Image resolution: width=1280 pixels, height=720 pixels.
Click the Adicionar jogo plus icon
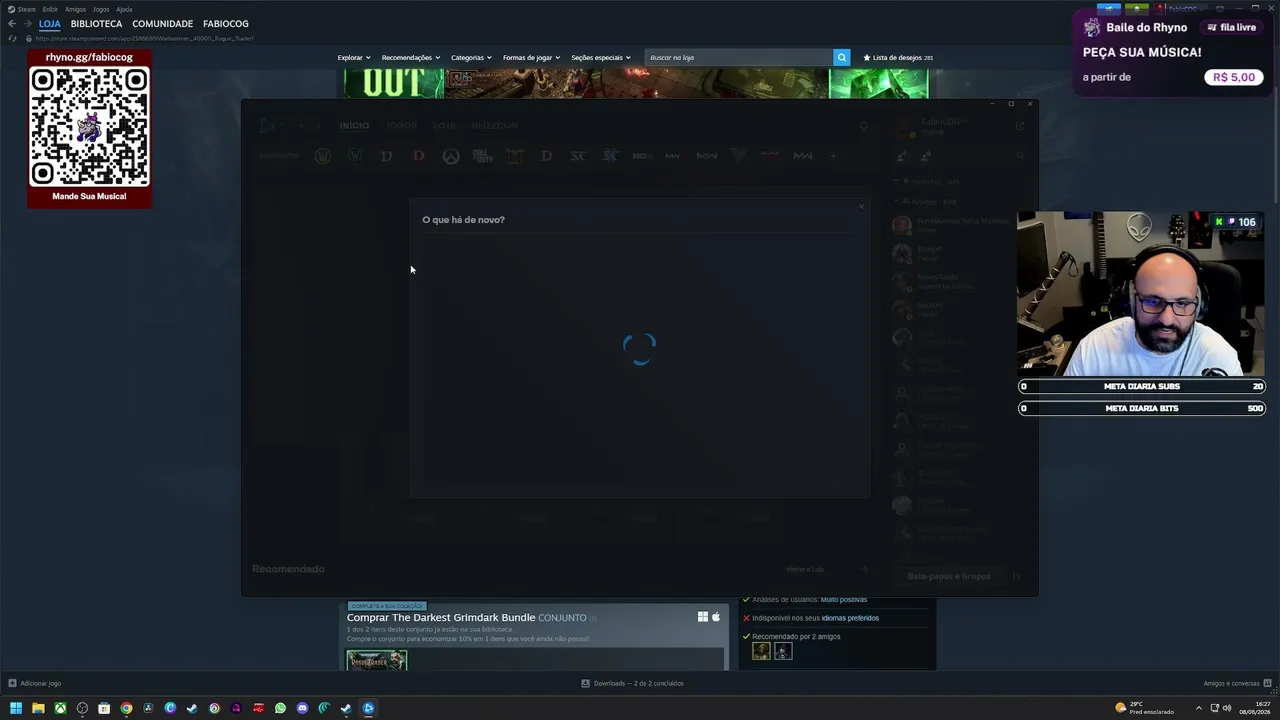coord(12,684)
